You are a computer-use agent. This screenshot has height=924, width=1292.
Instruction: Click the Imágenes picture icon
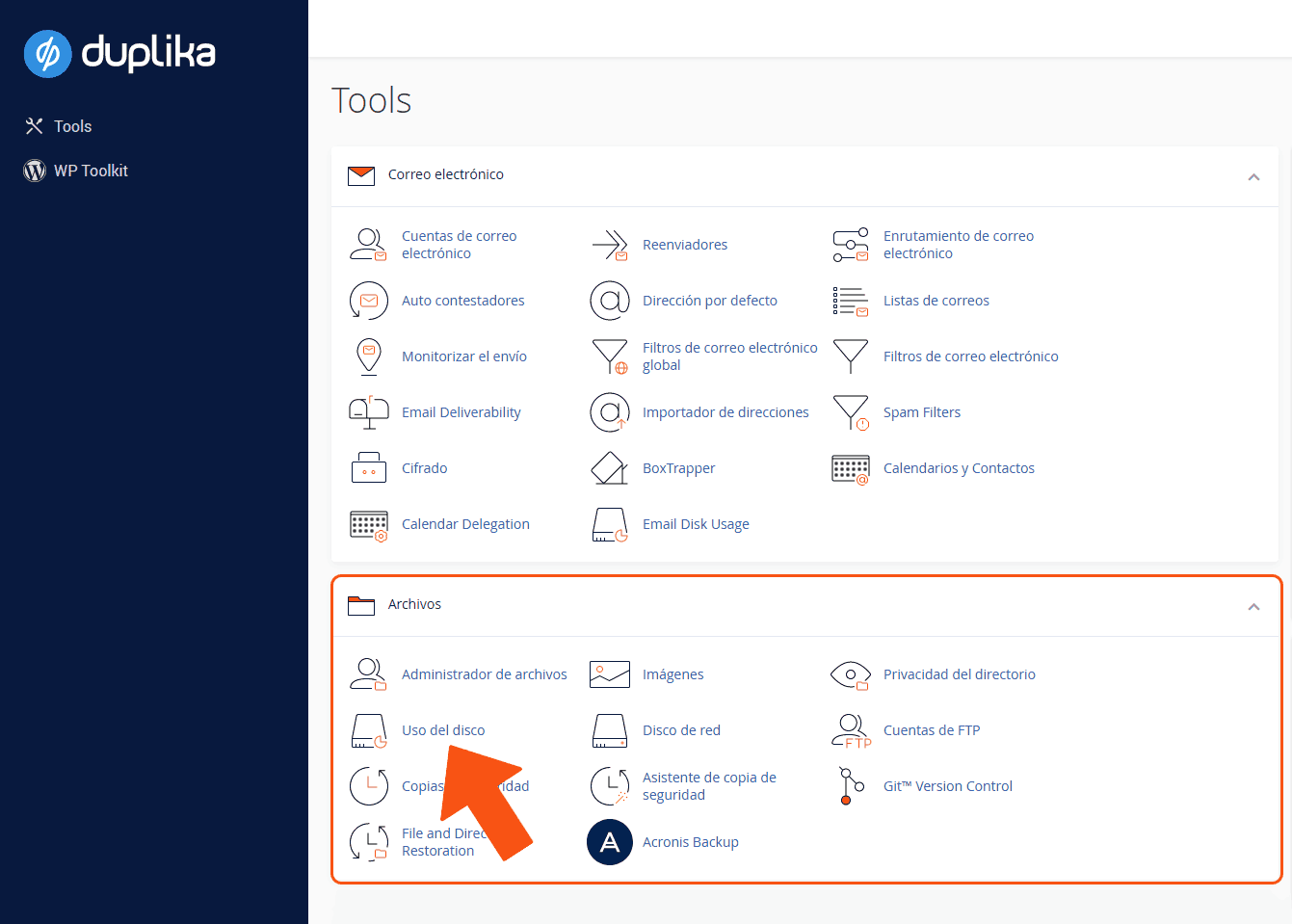tap(609, 674)
